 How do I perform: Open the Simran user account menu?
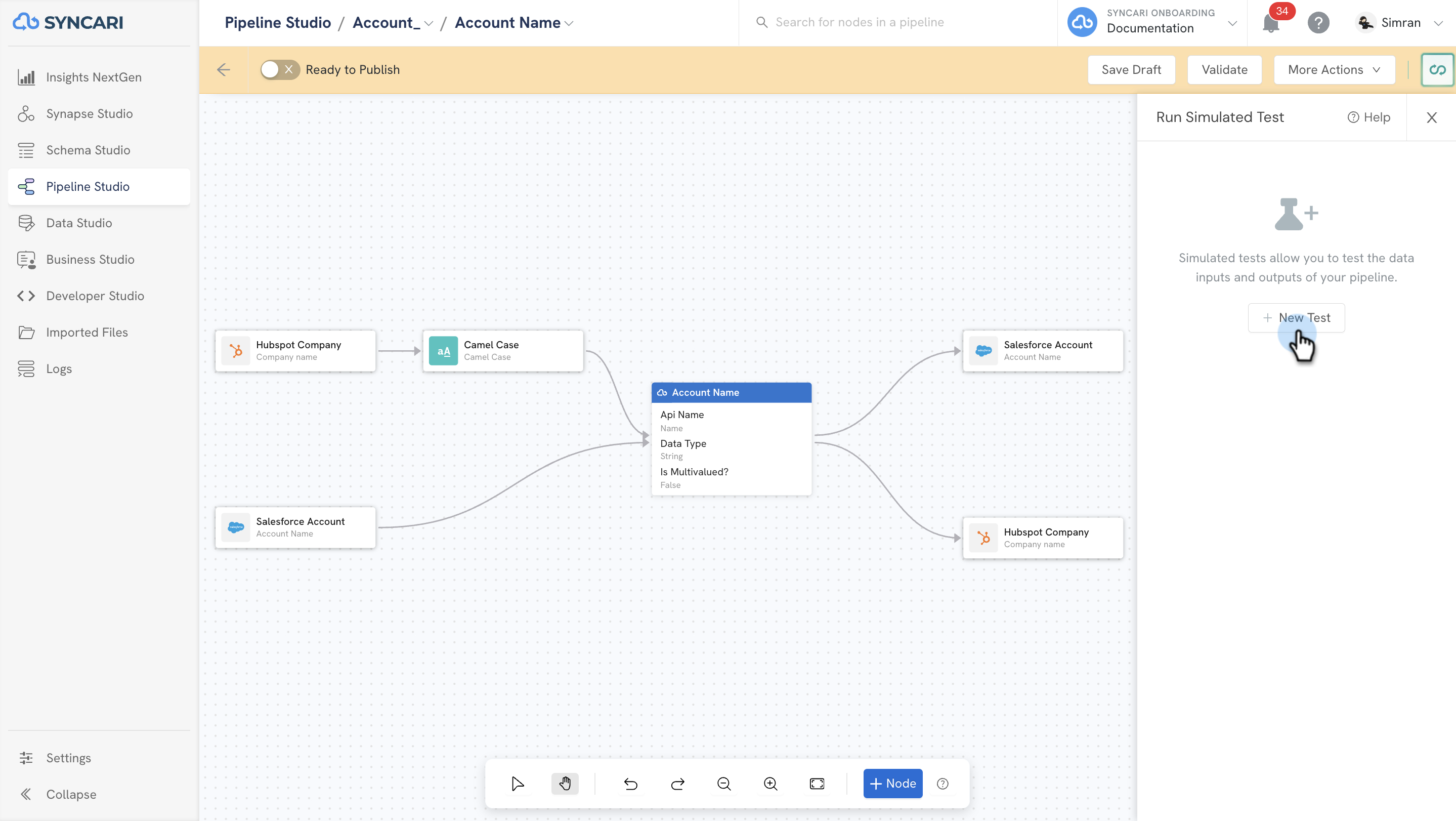(x=1400, y=23)
